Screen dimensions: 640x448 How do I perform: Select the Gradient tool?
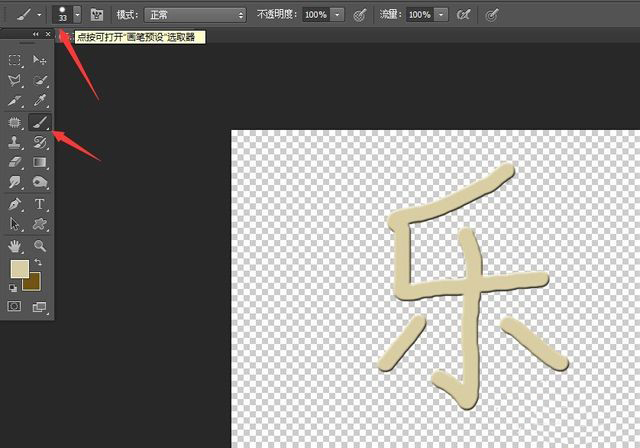40,162
